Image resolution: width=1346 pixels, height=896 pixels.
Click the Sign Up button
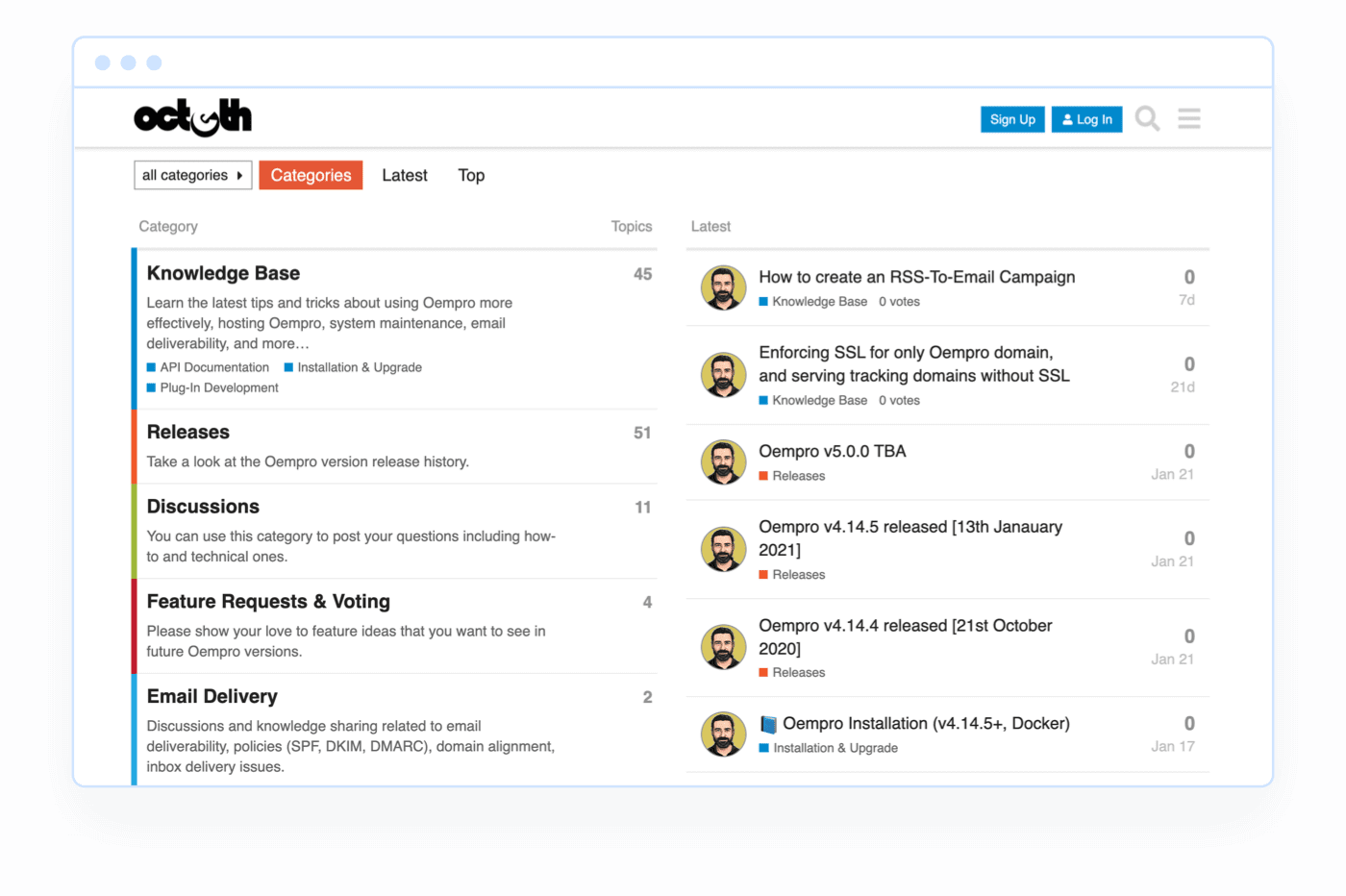coord(1012,119)
